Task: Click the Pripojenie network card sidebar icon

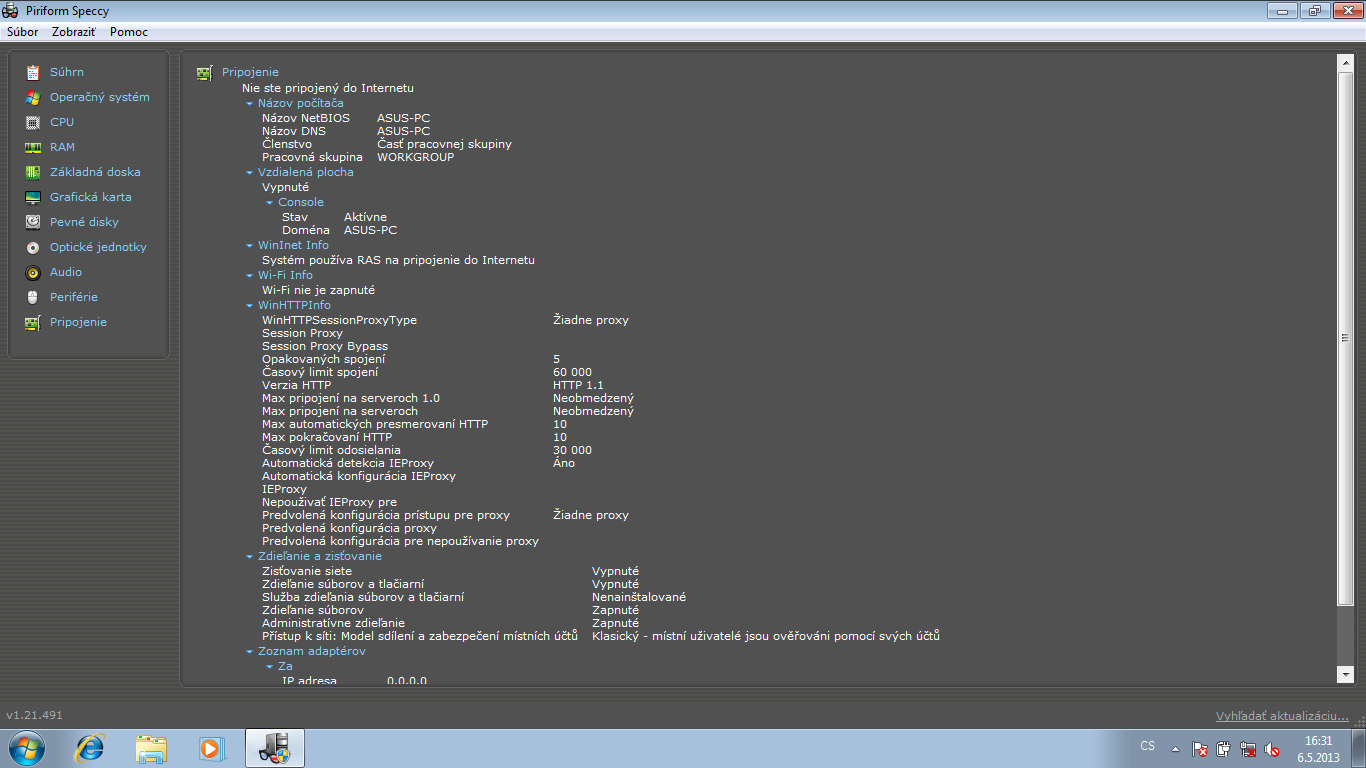Action: (x=33, y=322)
